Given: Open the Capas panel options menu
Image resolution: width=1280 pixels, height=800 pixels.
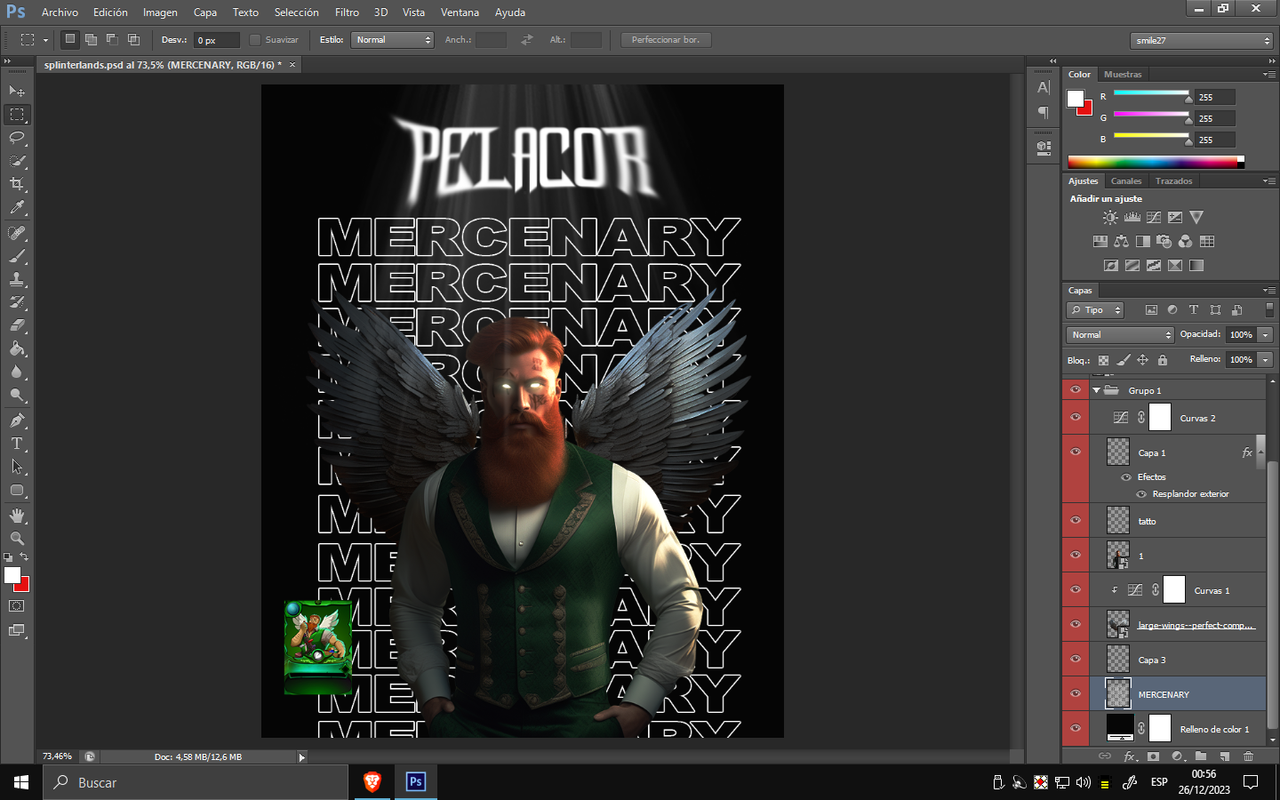Looking at the screenshot, I should pyautogui.click(x=1268, y=290).
